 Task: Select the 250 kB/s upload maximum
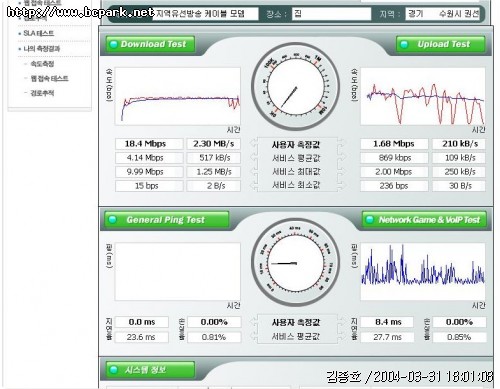[460, 172]
